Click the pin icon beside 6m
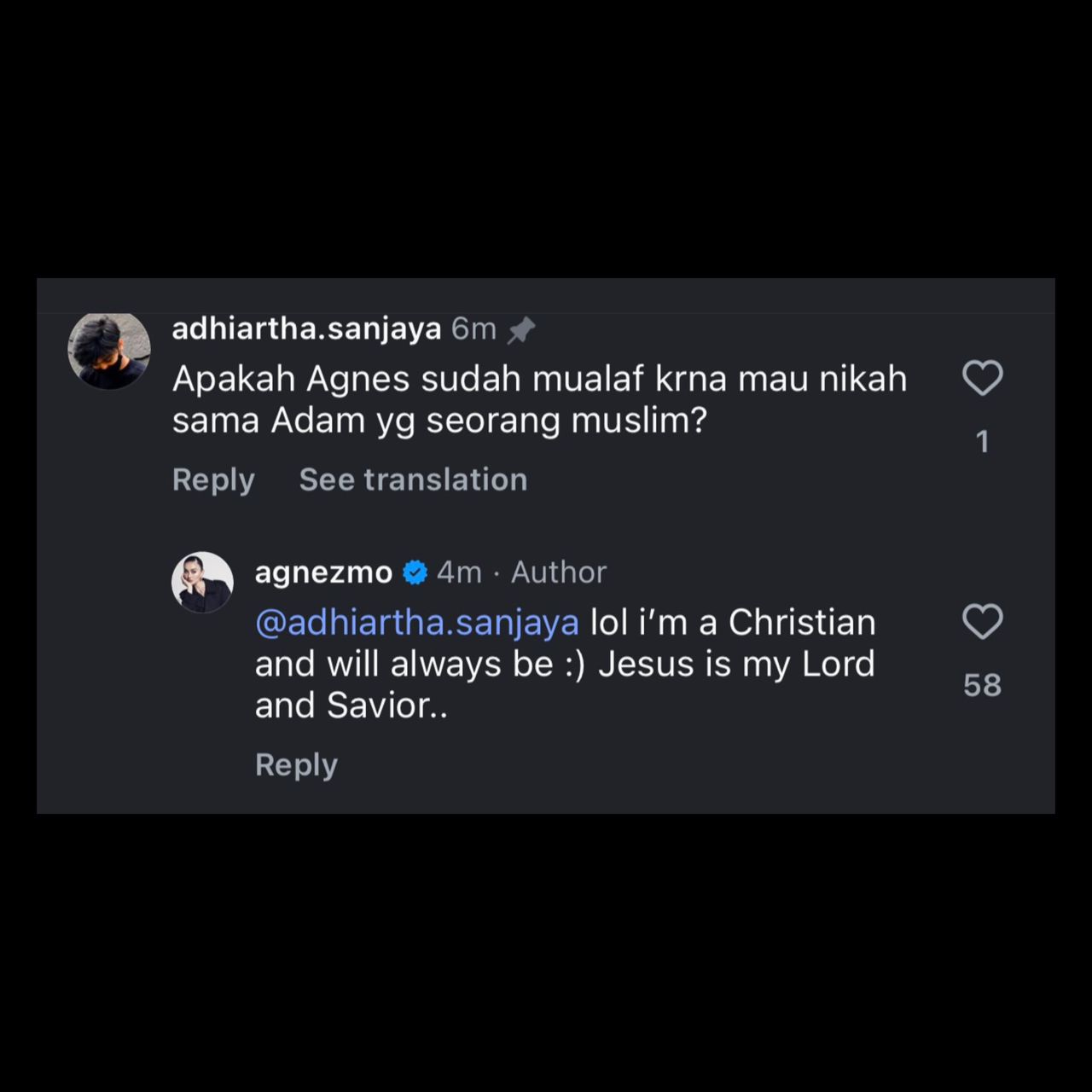 click(x=520, y=330)
